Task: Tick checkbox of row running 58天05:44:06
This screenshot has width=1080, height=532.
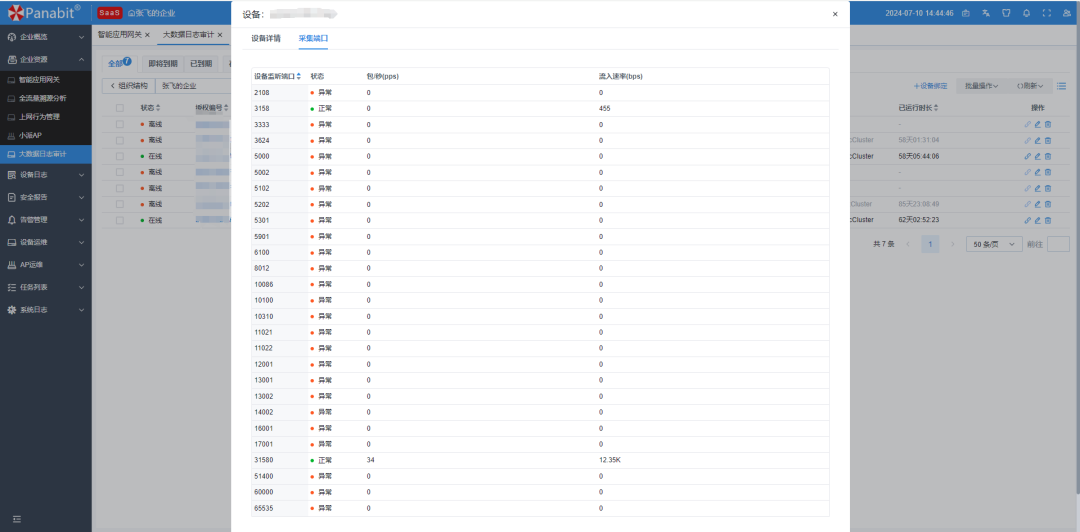Action: point(120,156)
